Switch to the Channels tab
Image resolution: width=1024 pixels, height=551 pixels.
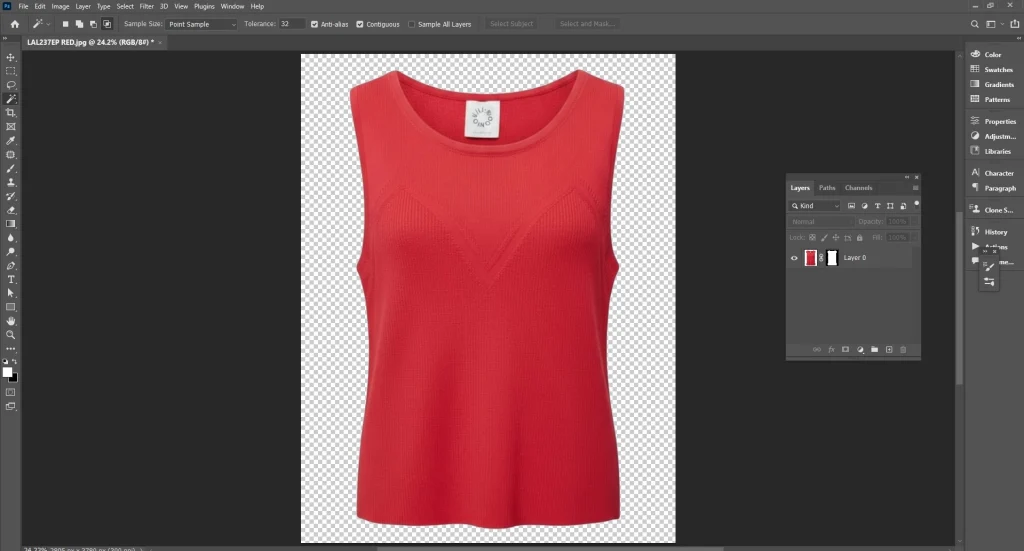pyautogui.click(x=858, y=188)
